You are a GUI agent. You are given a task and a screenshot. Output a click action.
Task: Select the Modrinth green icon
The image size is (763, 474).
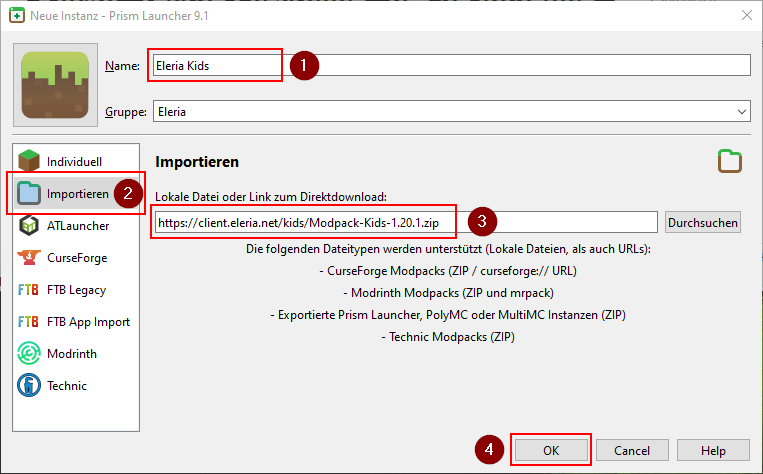pyautogui.click(x=30, y=354)
